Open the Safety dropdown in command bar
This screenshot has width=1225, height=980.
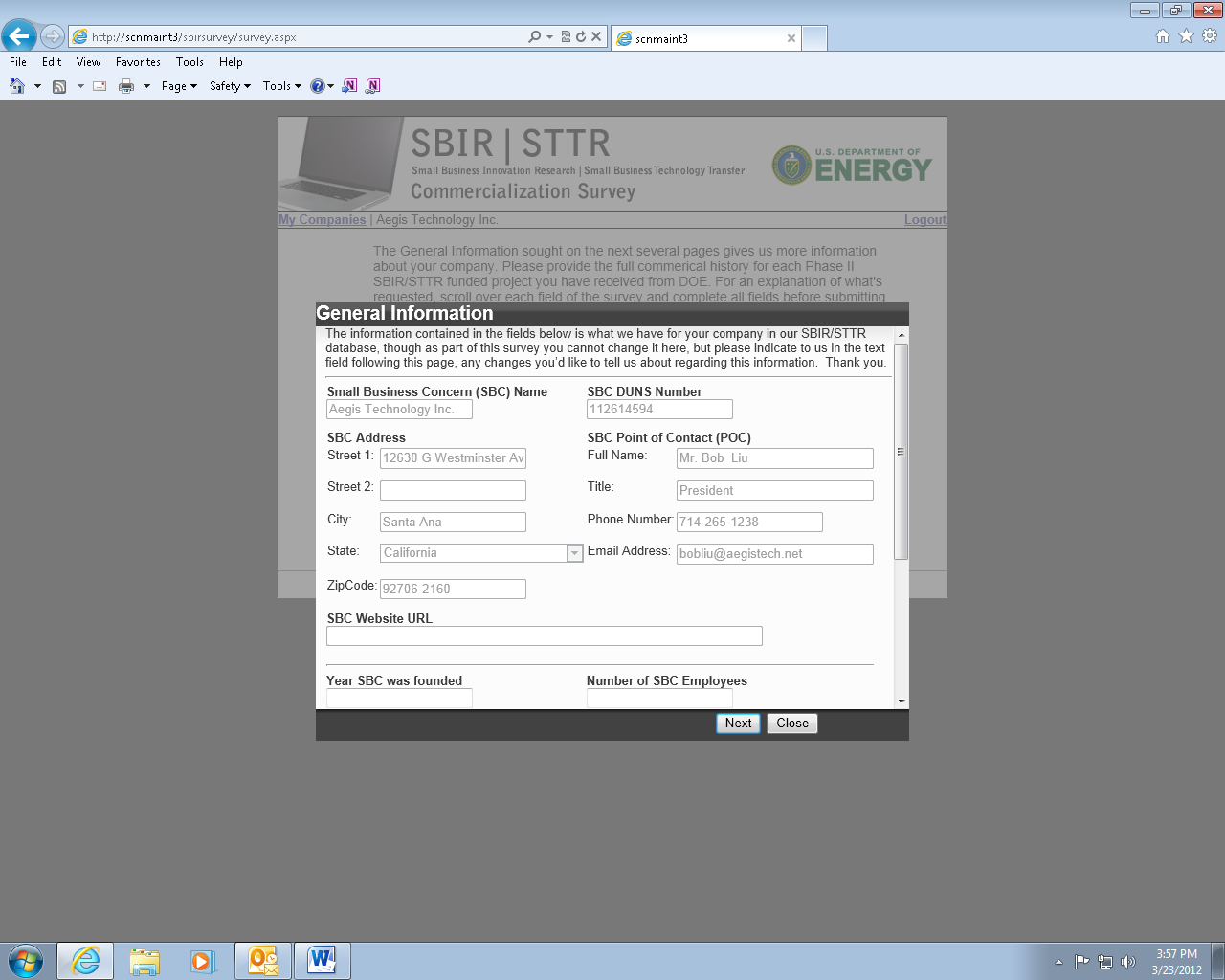pyautogui.click(x=230, y=86)
